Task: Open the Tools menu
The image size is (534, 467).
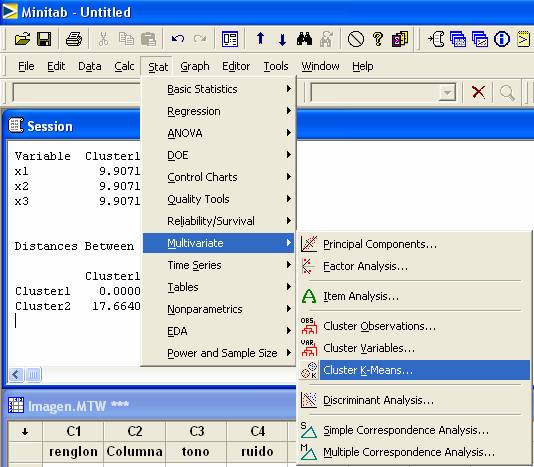Action: [276, 66]
